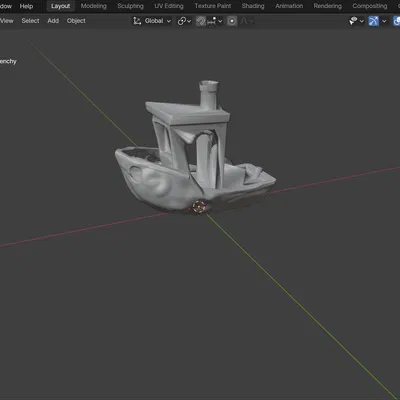
Task: Open the Rendering workspace tab
Action: pyautogui.click(x=327, y=6)
